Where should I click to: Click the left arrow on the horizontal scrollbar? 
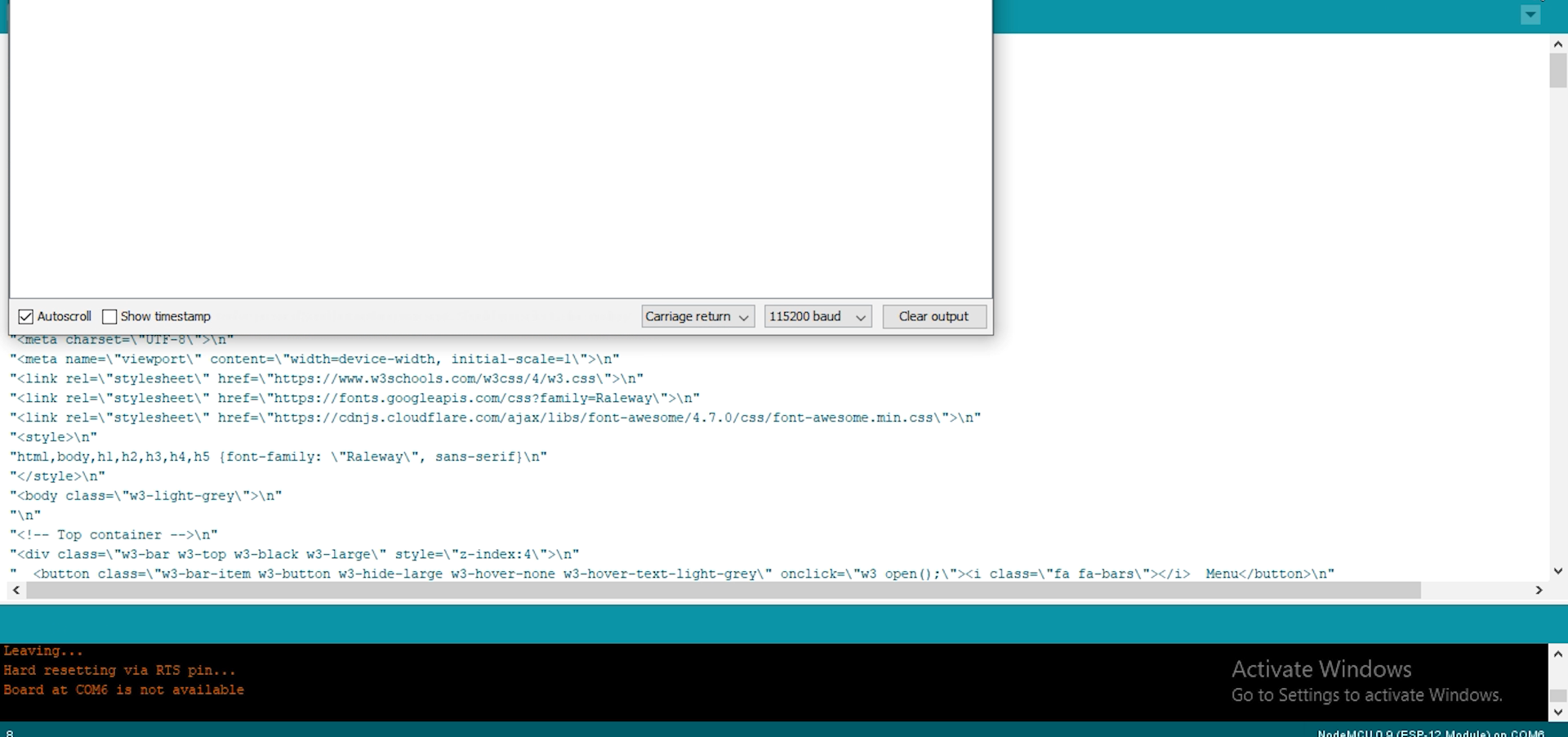(16, 591)
